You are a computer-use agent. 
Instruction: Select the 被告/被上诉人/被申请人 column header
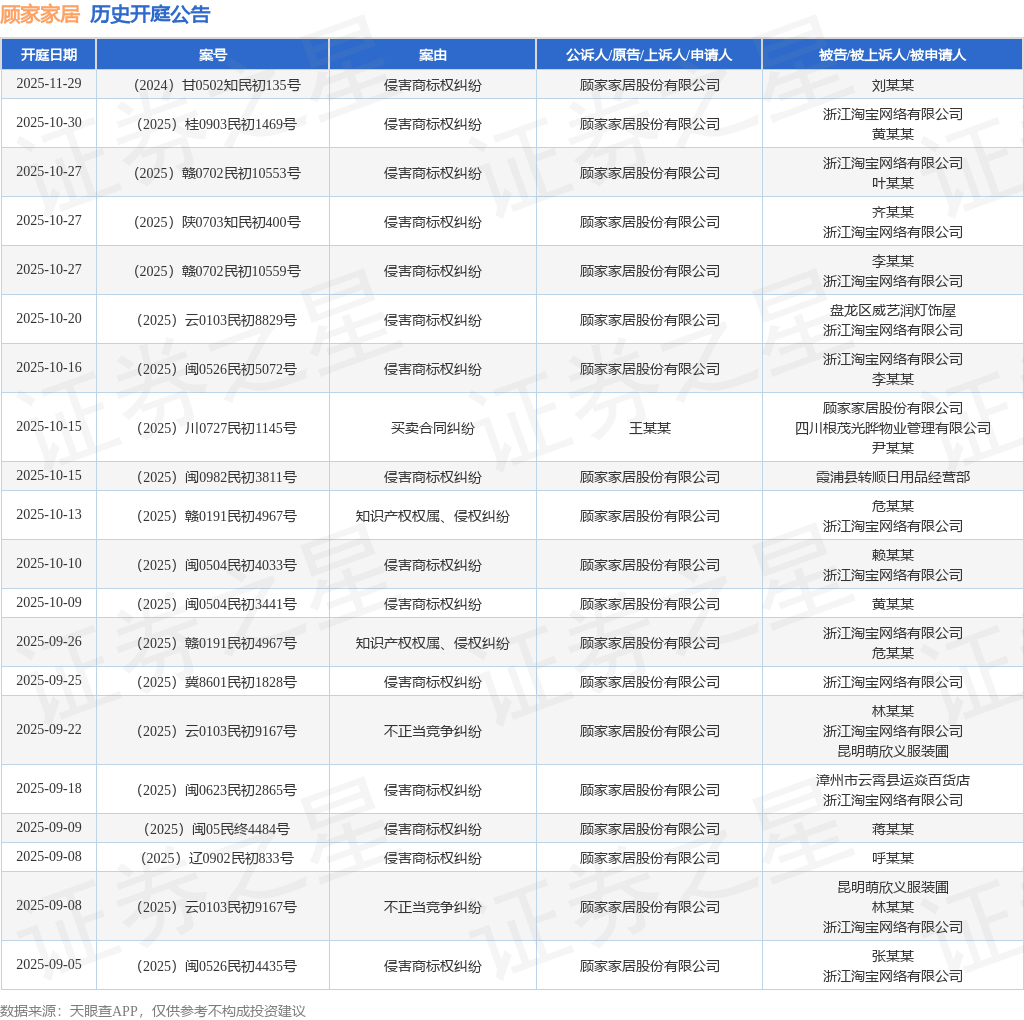click(x=892, y=55)
